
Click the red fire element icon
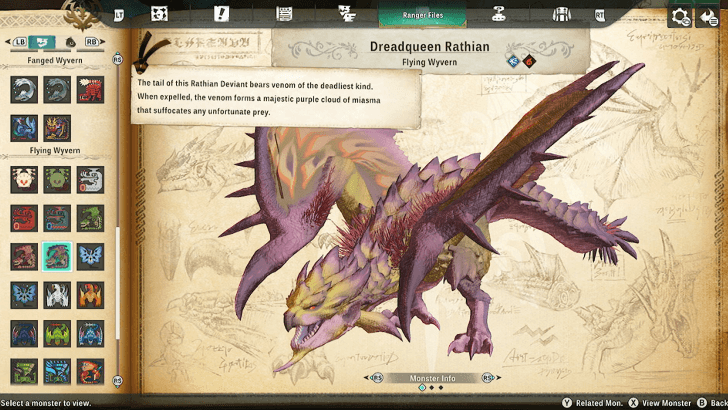[x=529, y=61]
